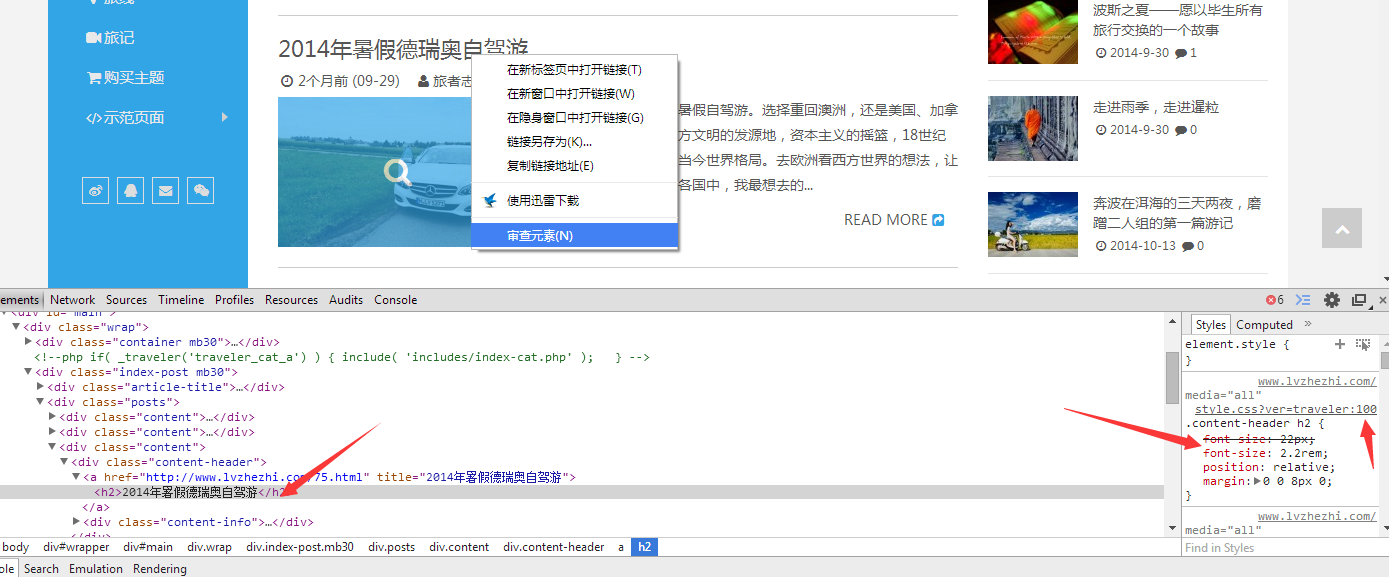The height and width of the screenshot is (577, 1389).
Task: Click the DevTools dock-side icon
Action: click(x=1359, y=300)
